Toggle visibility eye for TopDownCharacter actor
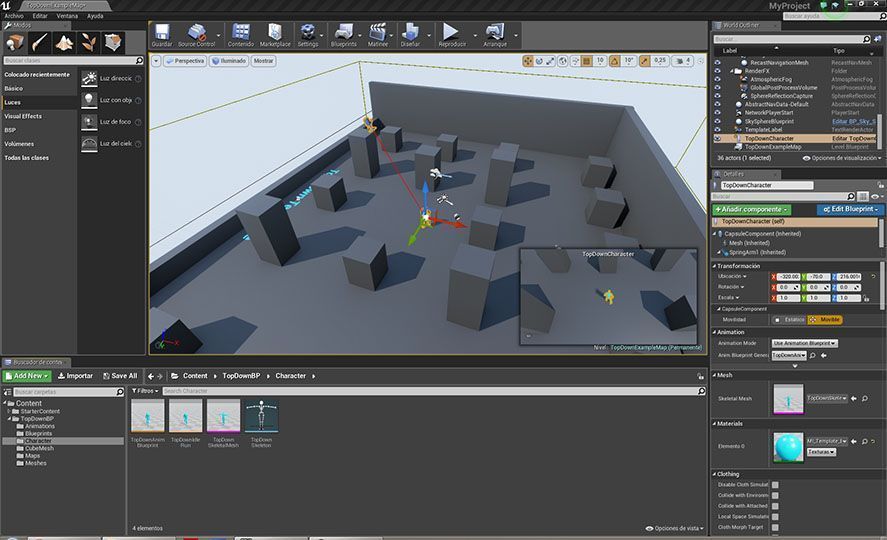The width and height of the screenshot is (887, 540). tap(717, 138)
